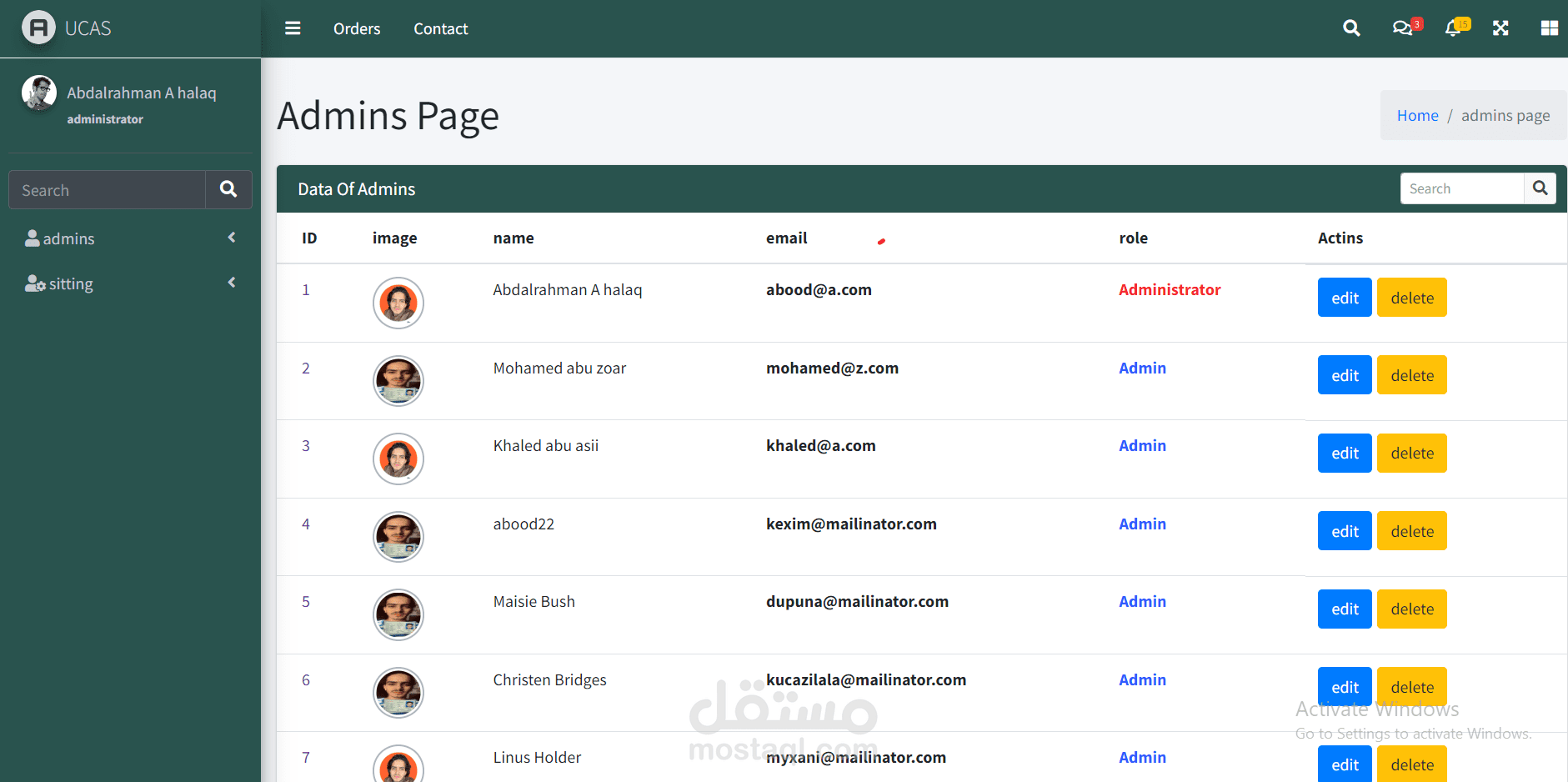Image resolution: width=1568 pixels, height=782 pixels.
Task: Toggle the sidebar hamburger menu
Action: coord(293,28)
